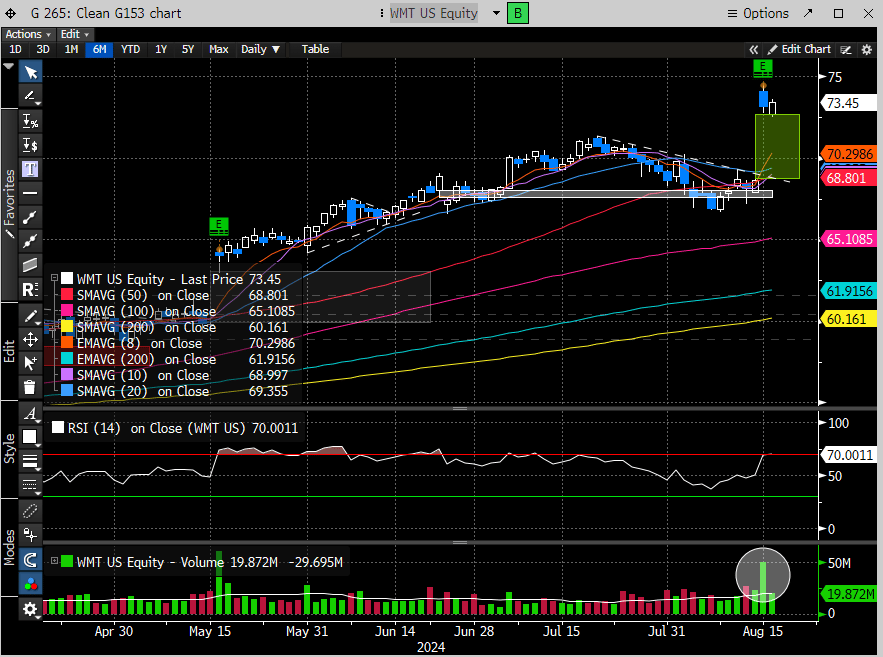
Task: Select the two-point trend line tool
Action: tap(30, 217)
